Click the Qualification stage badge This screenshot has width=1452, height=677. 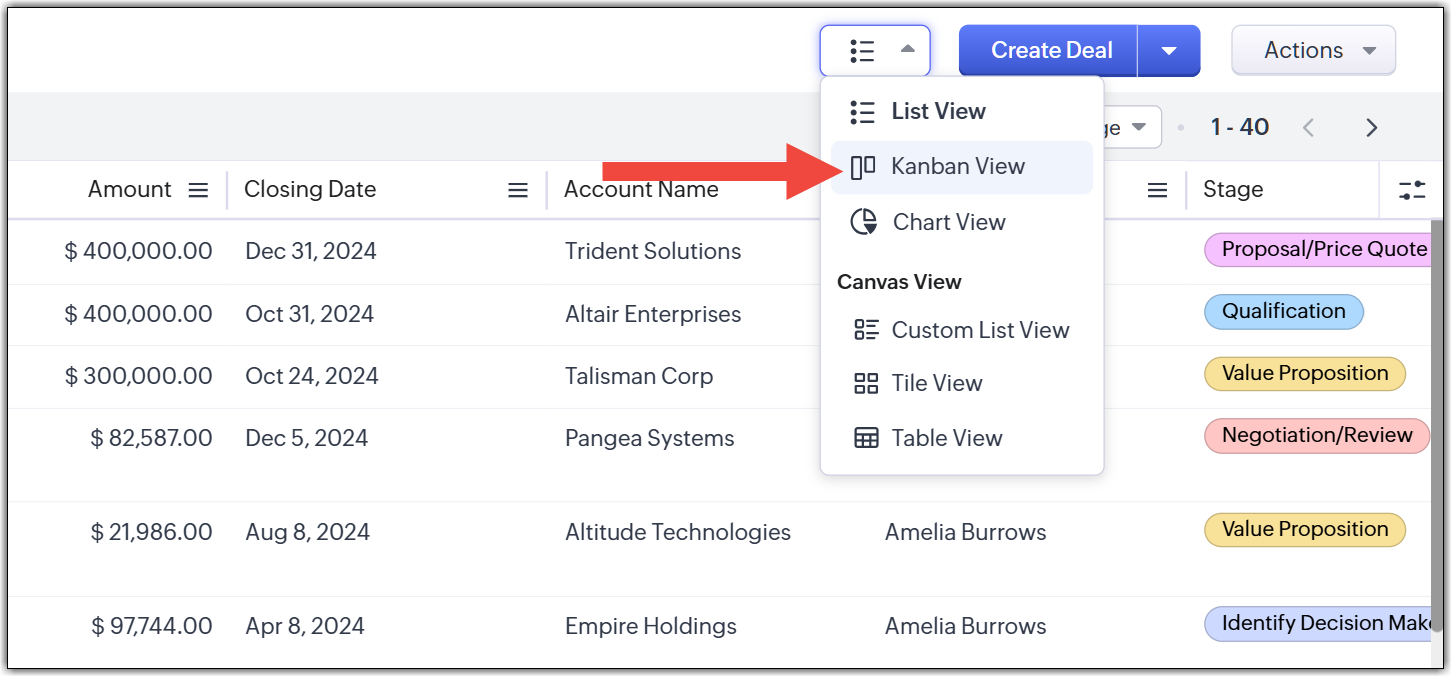1283,312
